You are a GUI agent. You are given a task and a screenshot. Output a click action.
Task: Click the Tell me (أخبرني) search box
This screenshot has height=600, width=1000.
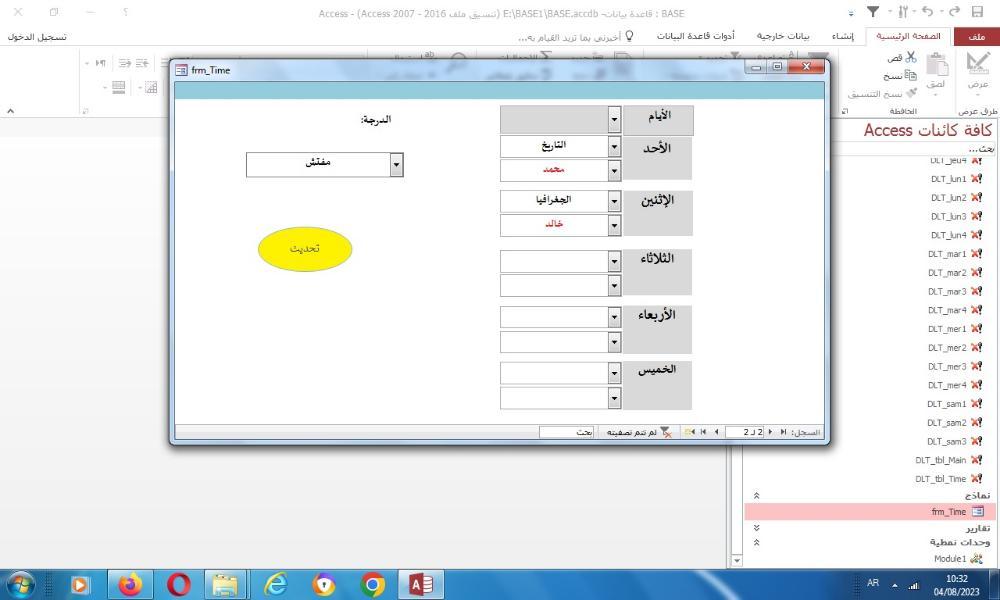coord(575,36)
